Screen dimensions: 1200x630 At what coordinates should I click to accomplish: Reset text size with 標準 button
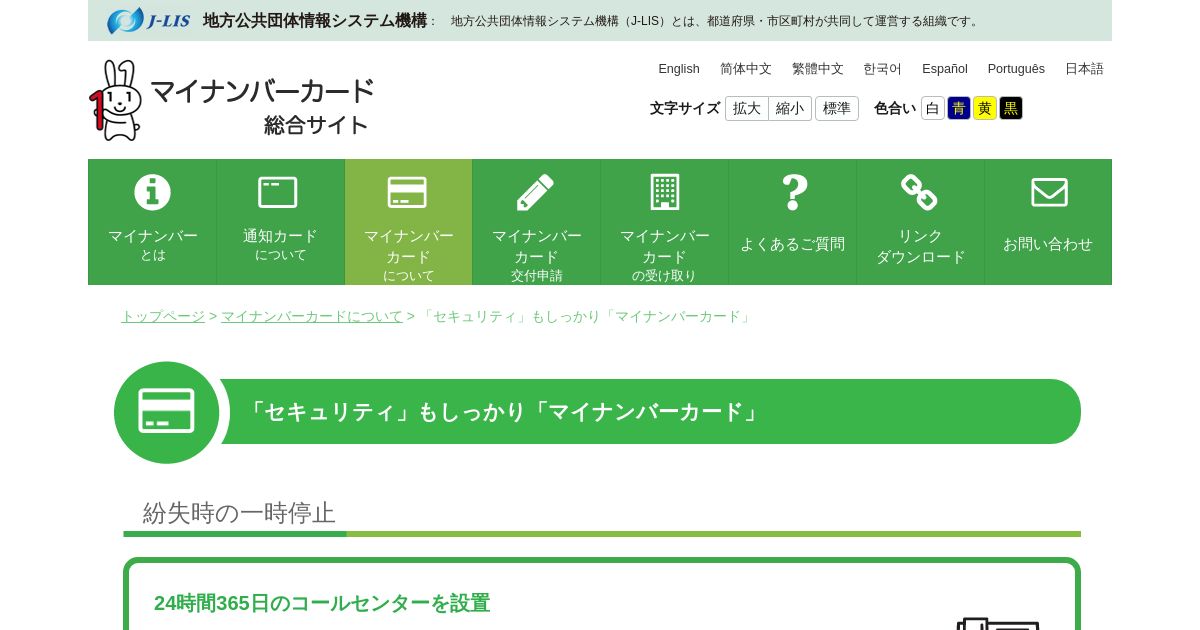tap(837, 108)
